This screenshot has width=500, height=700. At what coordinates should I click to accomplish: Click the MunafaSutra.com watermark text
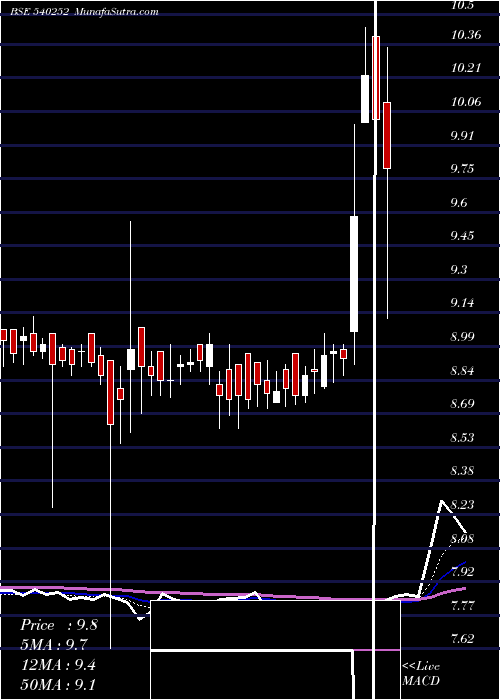point(116,12)
